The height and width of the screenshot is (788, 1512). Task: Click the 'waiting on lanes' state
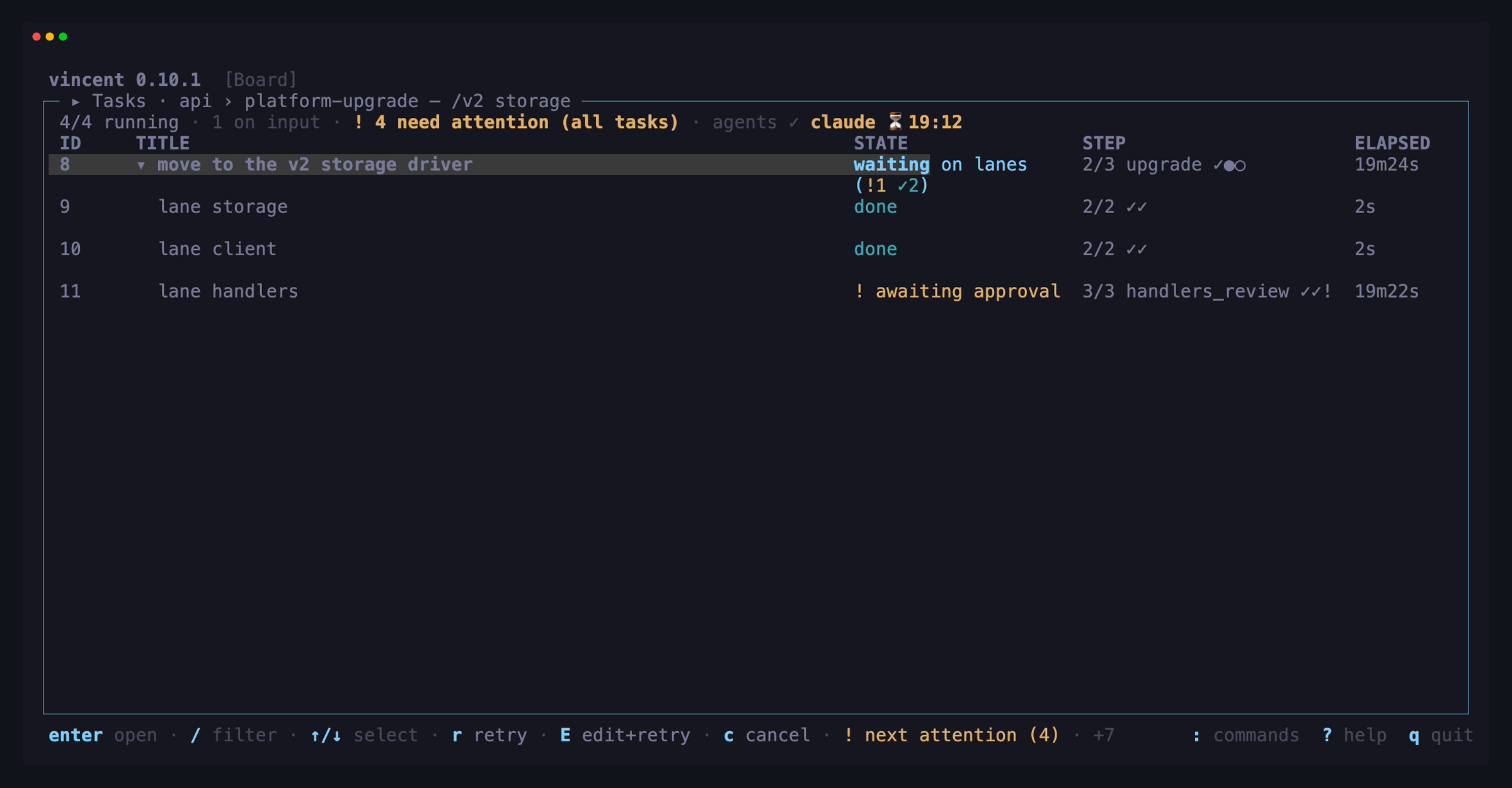941,165
